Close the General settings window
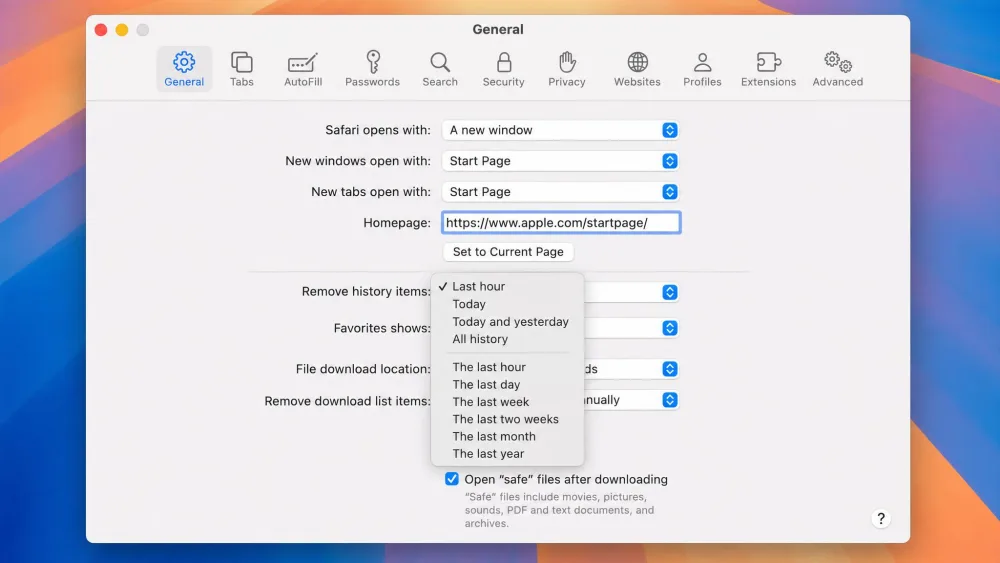Image resolution: width=1000 pixels, height=563 pixels. pyautogui.click(x=101, y=30)
